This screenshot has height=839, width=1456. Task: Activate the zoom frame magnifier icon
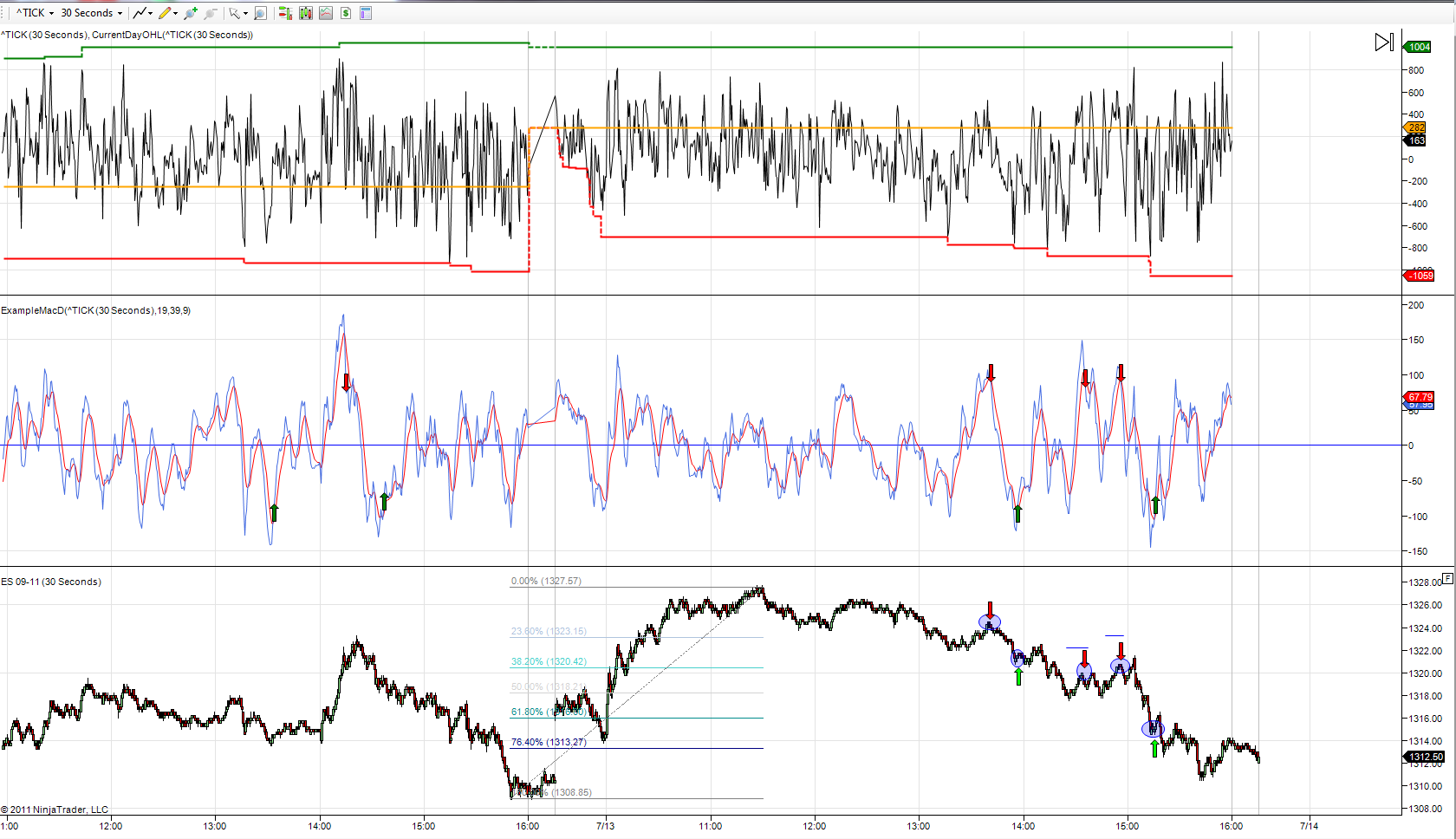[260, 13]
